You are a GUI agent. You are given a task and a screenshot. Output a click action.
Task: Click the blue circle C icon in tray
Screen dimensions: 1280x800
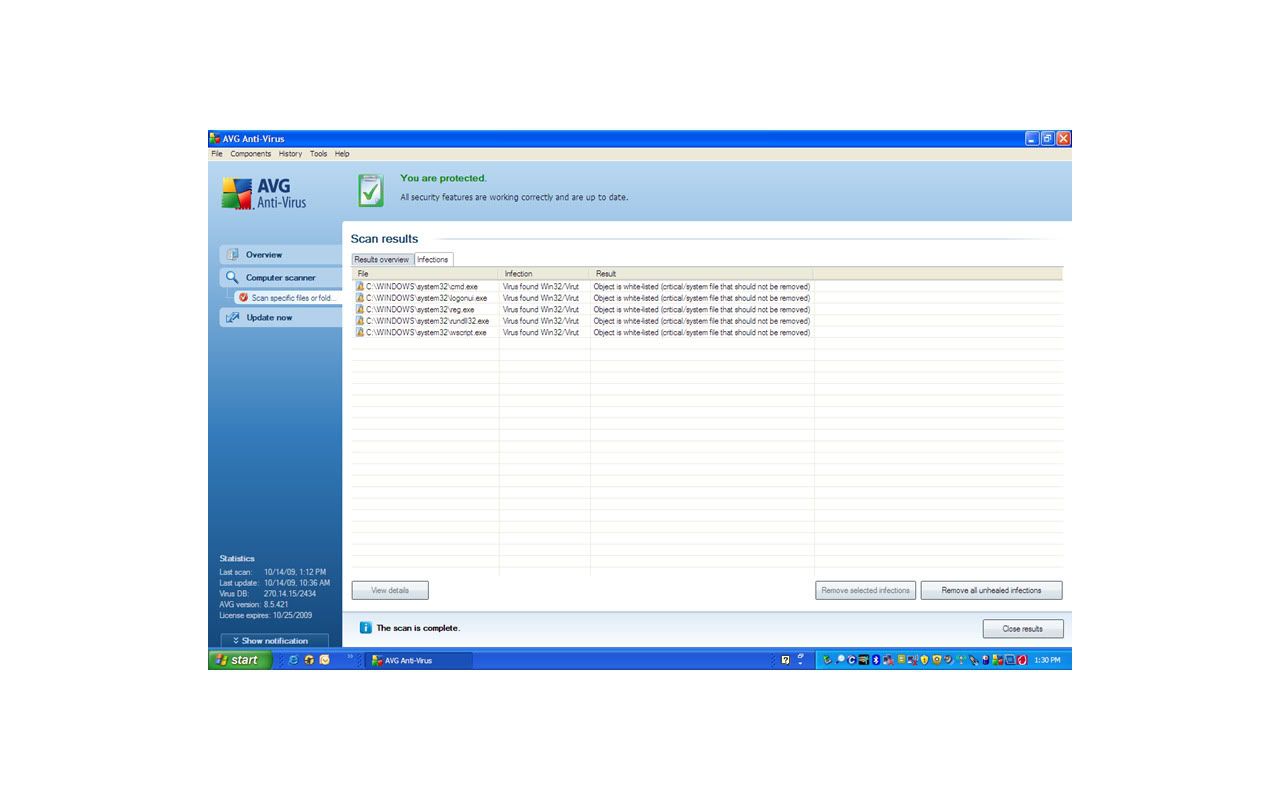pyautogui.click(x=852, y=660)
